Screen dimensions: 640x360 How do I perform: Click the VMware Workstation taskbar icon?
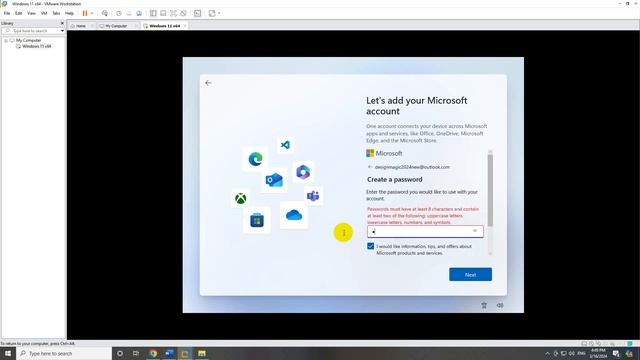pyautogui.click(x=185, y=353)
